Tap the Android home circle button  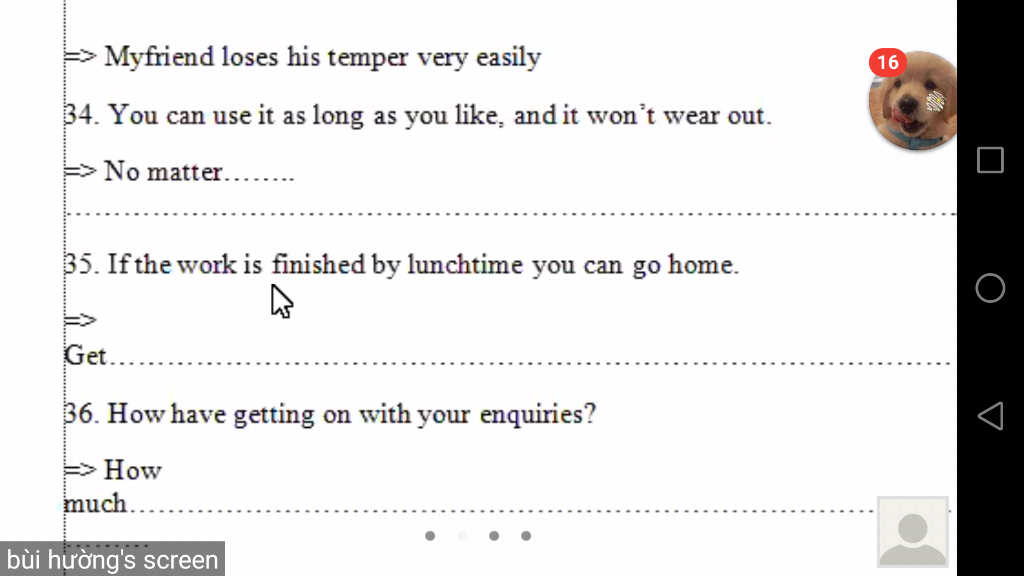990,288
